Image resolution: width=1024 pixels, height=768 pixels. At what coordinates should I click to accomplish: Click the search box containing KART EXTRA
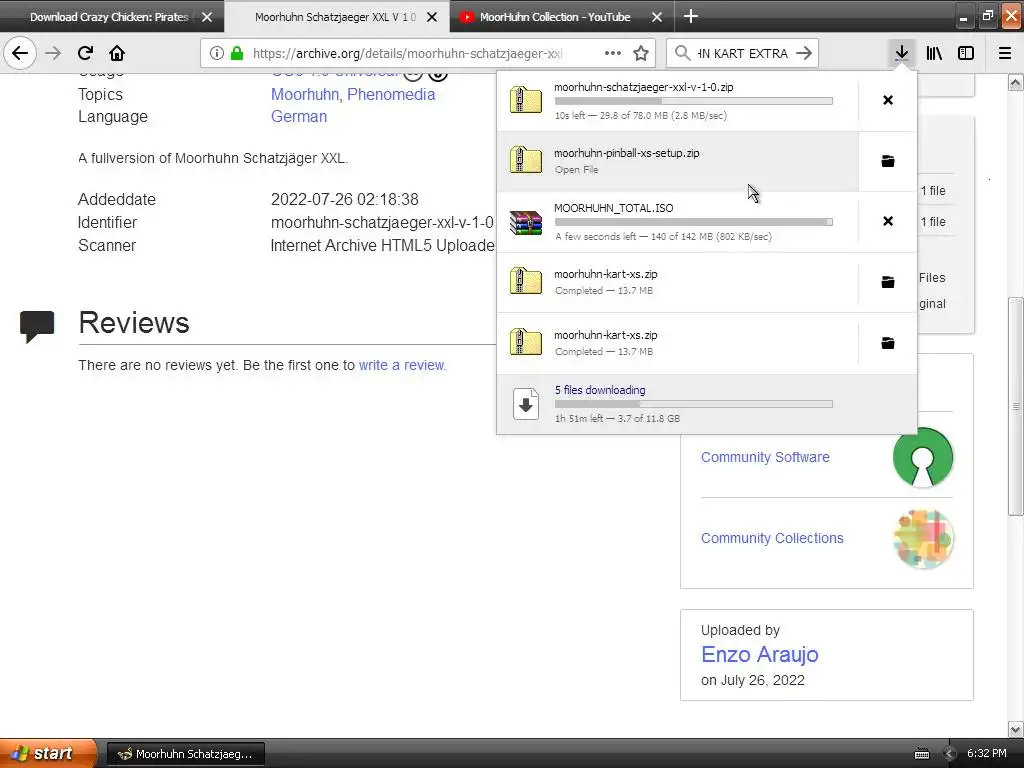click(x=743, y=54)
